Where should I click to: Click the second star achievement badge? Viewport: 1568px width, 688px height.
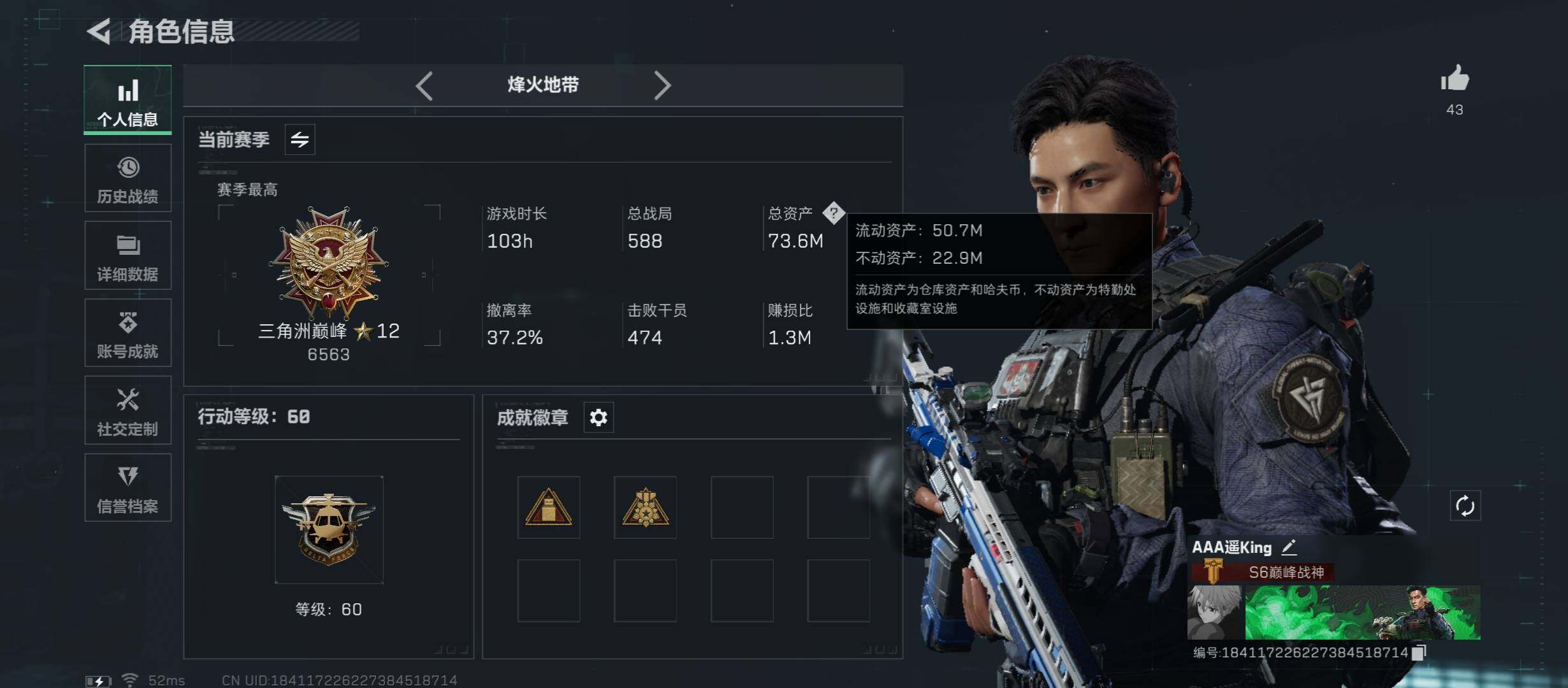pos(645,507)
